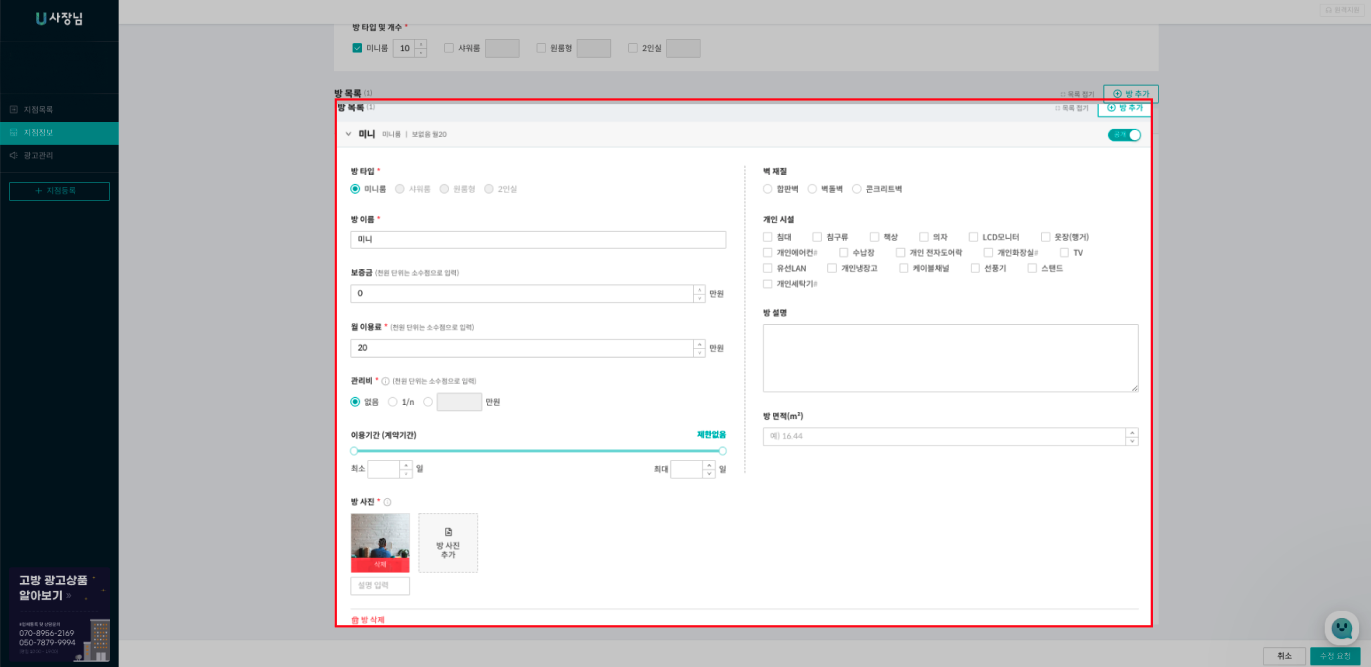Select 합판벽 wall material
Screen dimensions: 1371x667
768,189
